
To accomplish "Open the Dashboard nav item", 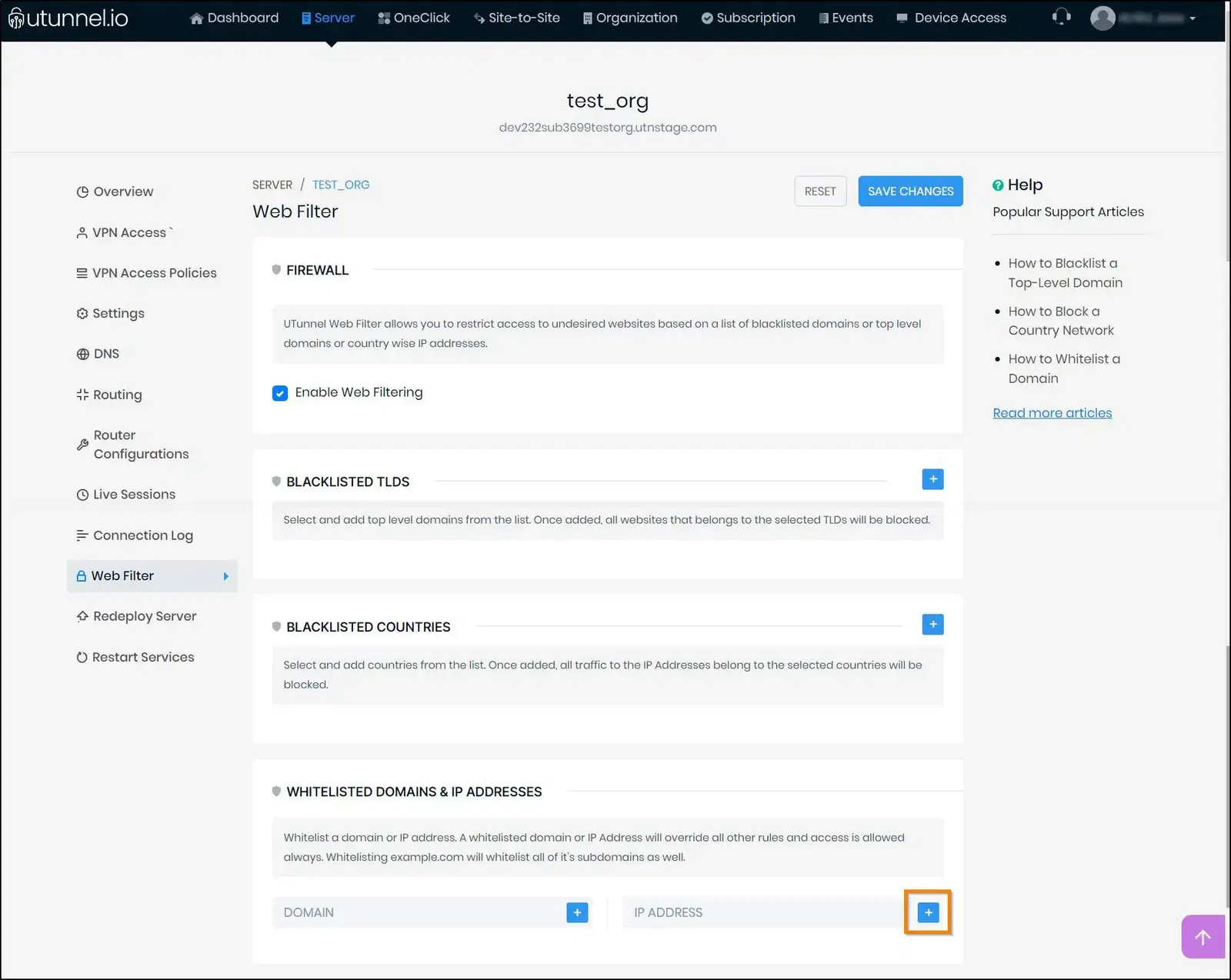I will click(234, 18).
